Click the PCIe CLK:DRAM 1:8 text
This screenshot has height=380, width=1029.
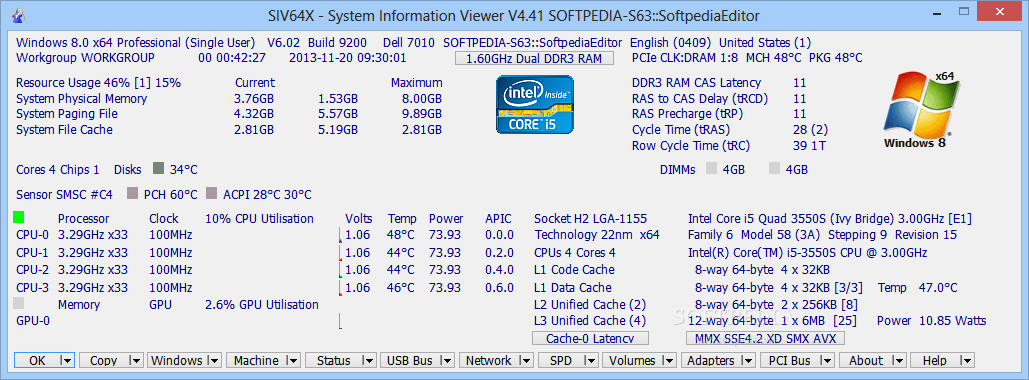684,58
